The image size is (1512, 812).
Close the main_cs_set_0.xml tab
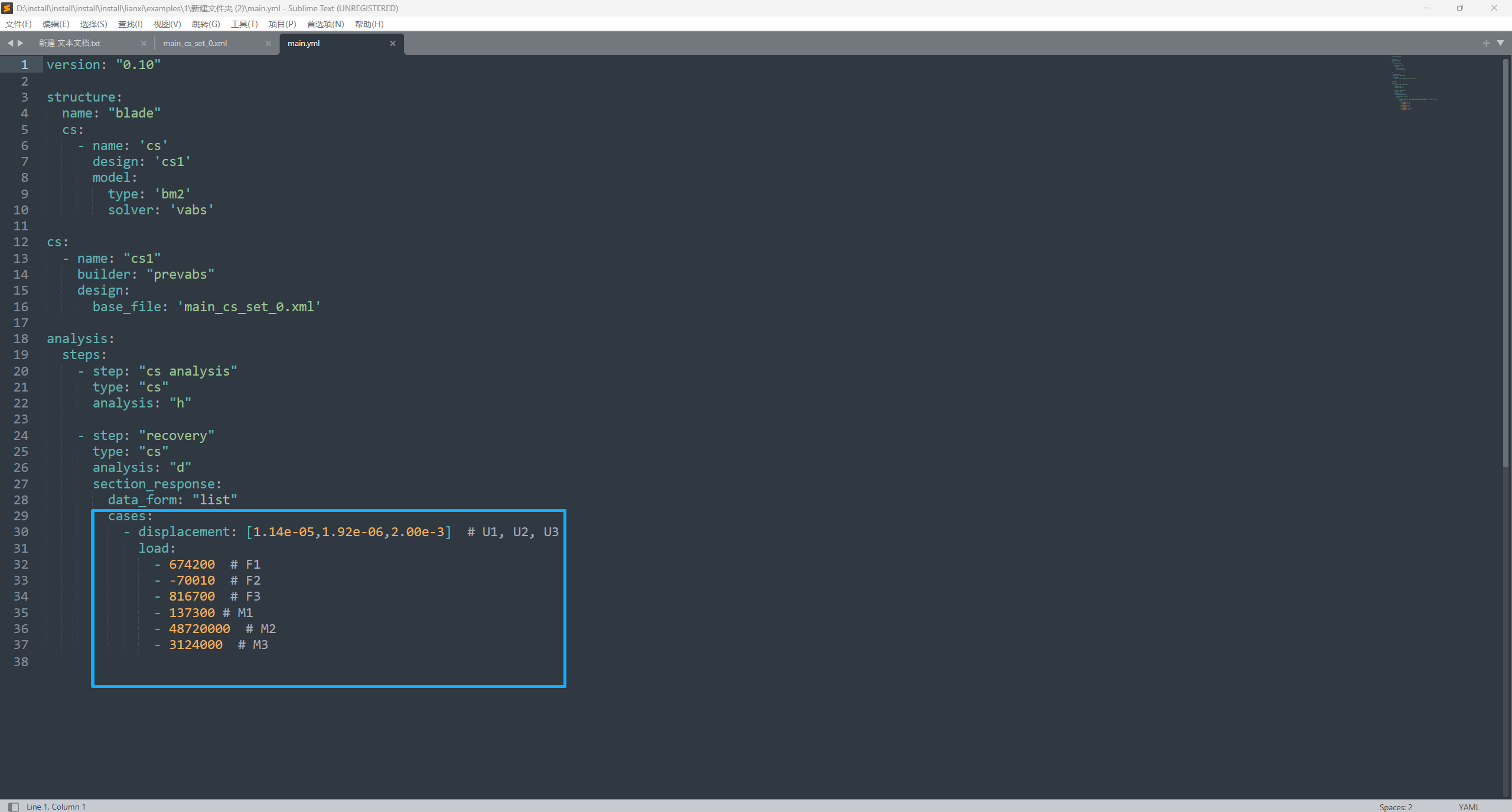[x=268, y=43]
